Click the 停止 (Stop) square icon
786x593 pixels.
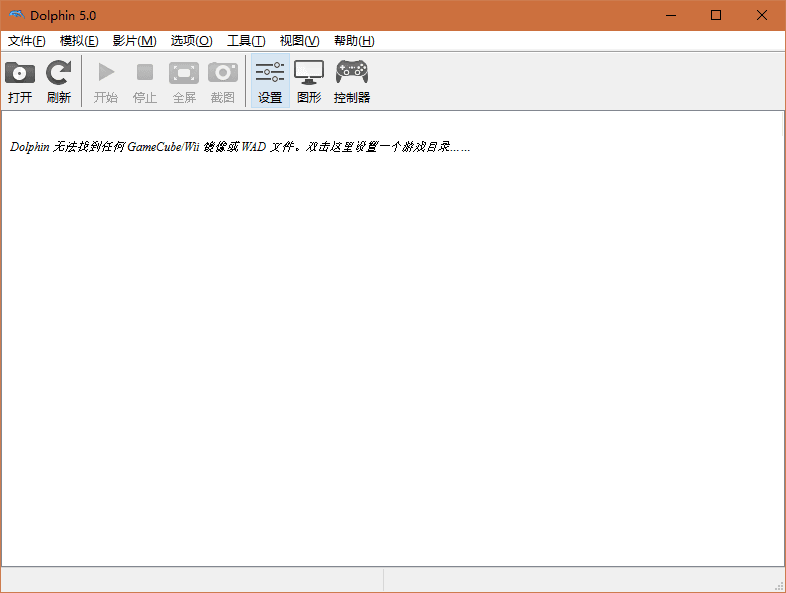tap(145, 72)
